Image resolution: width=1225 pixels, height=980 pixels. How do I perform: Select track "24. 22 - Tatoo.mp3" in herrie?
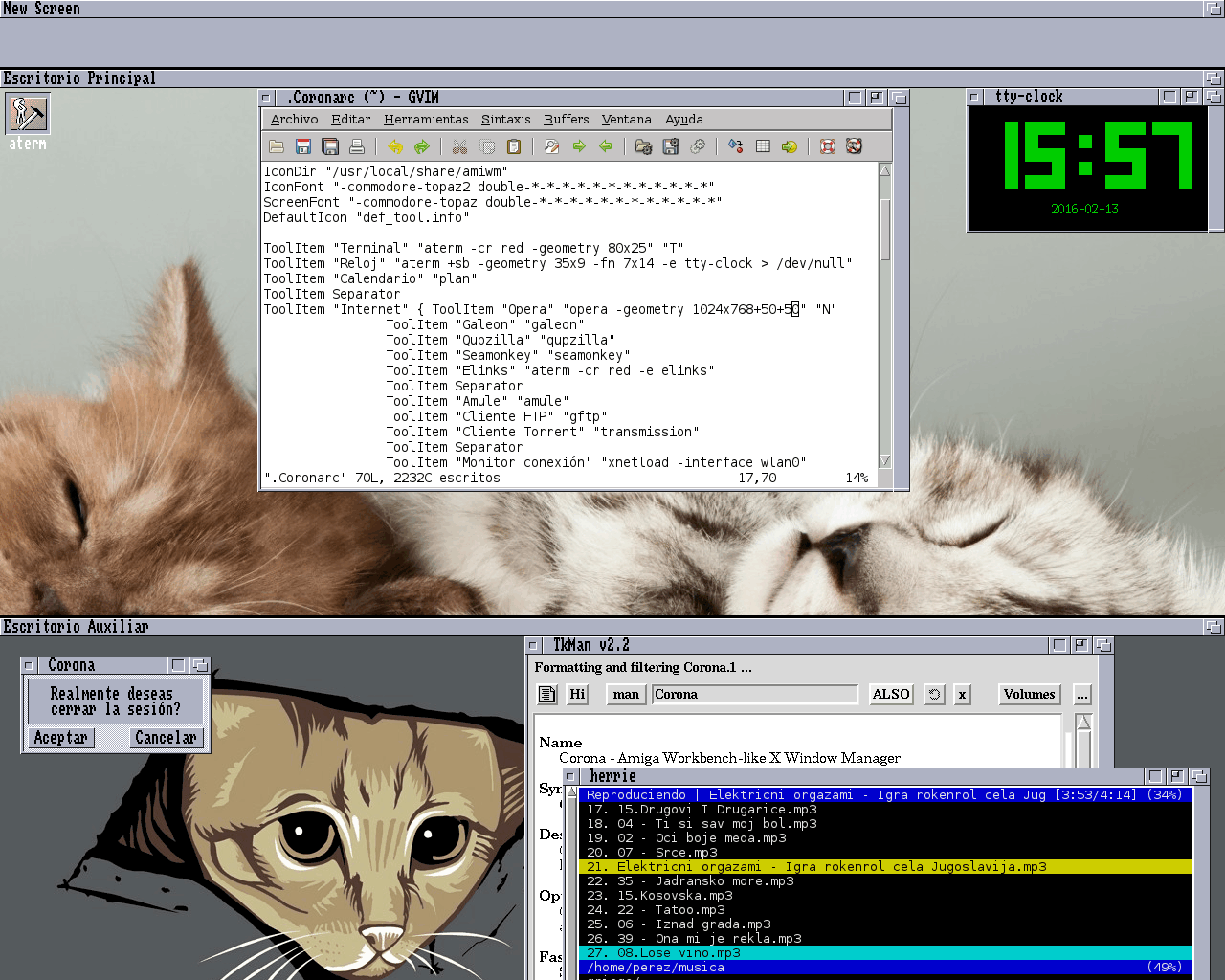pyautogui.click(x=885, y=910)
